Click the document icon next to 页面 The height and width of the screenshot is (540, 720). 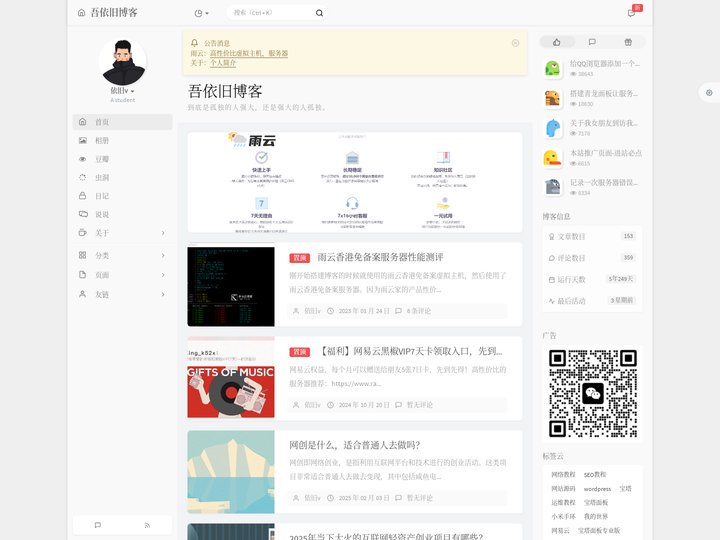[x=83, y=275]
